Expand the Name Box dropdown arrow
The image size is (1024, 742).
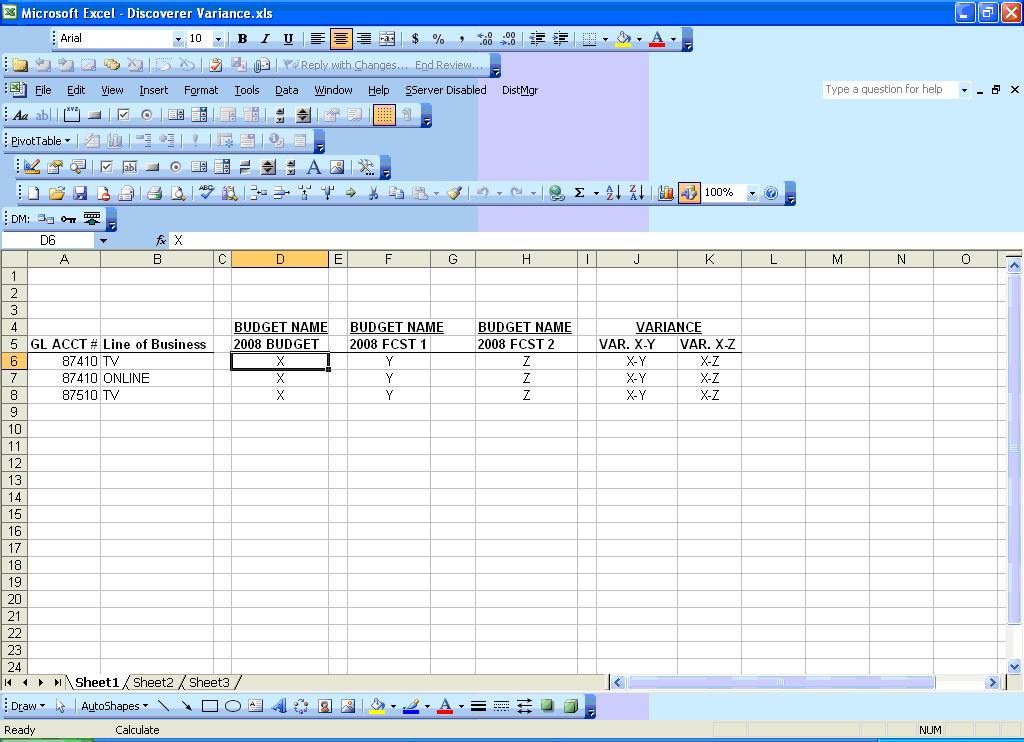pyautogui.click(x=102, y=240)
